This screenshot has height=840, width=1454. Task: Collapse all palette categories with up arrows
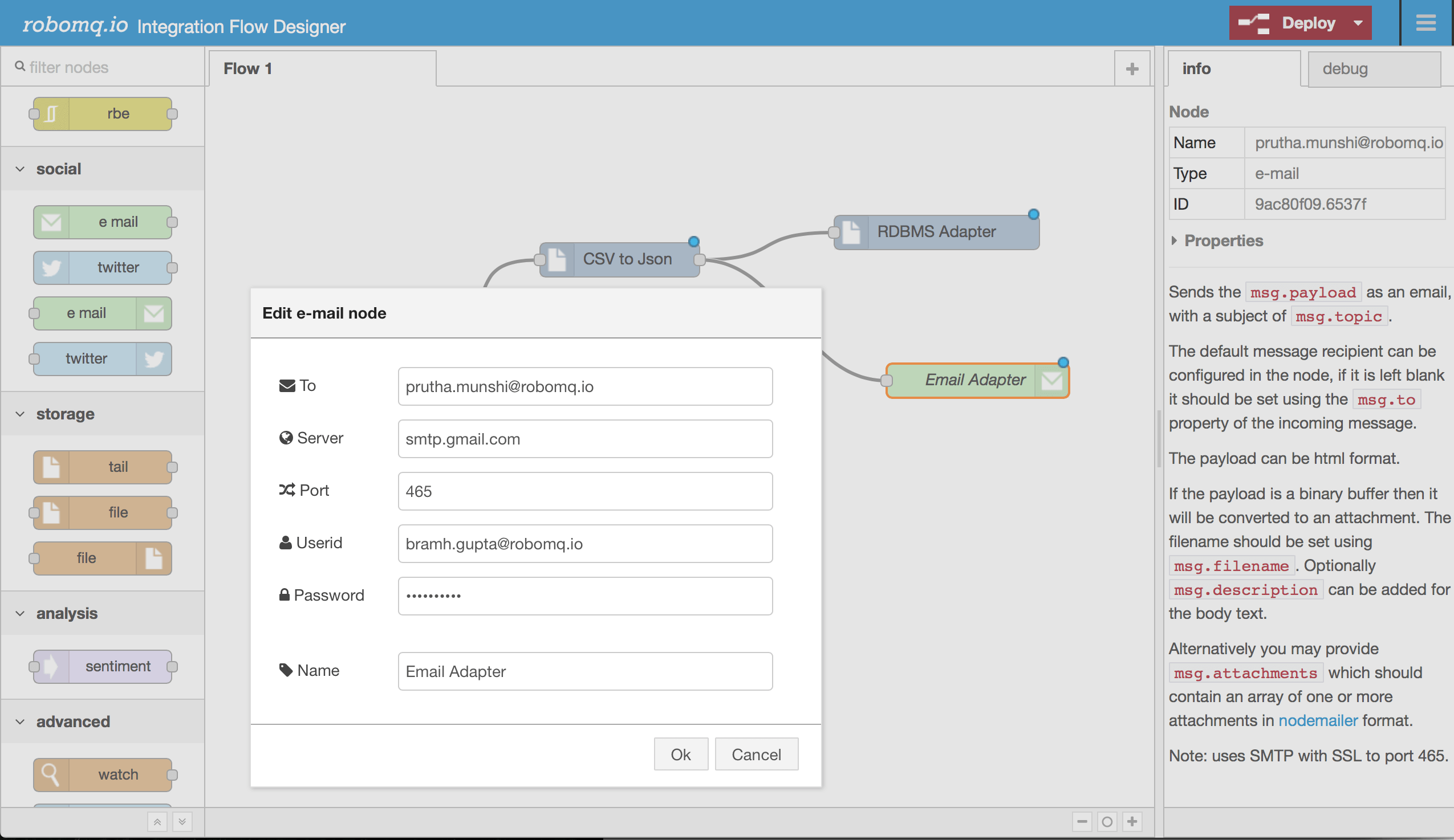[157, 822]
